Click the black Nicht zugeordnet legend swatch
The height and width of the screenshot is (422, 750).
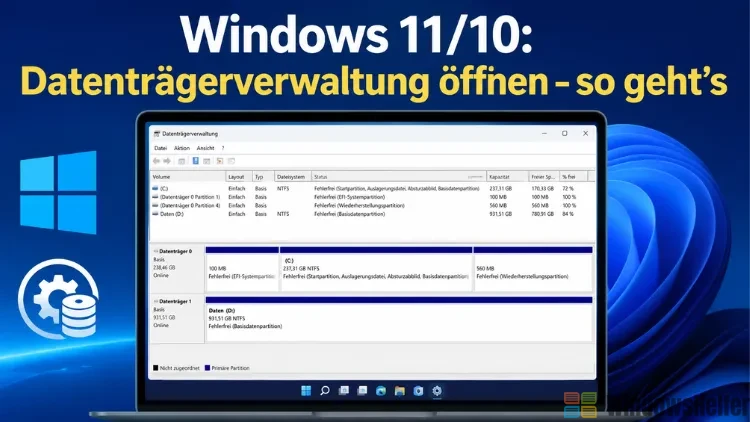point(155,368)
